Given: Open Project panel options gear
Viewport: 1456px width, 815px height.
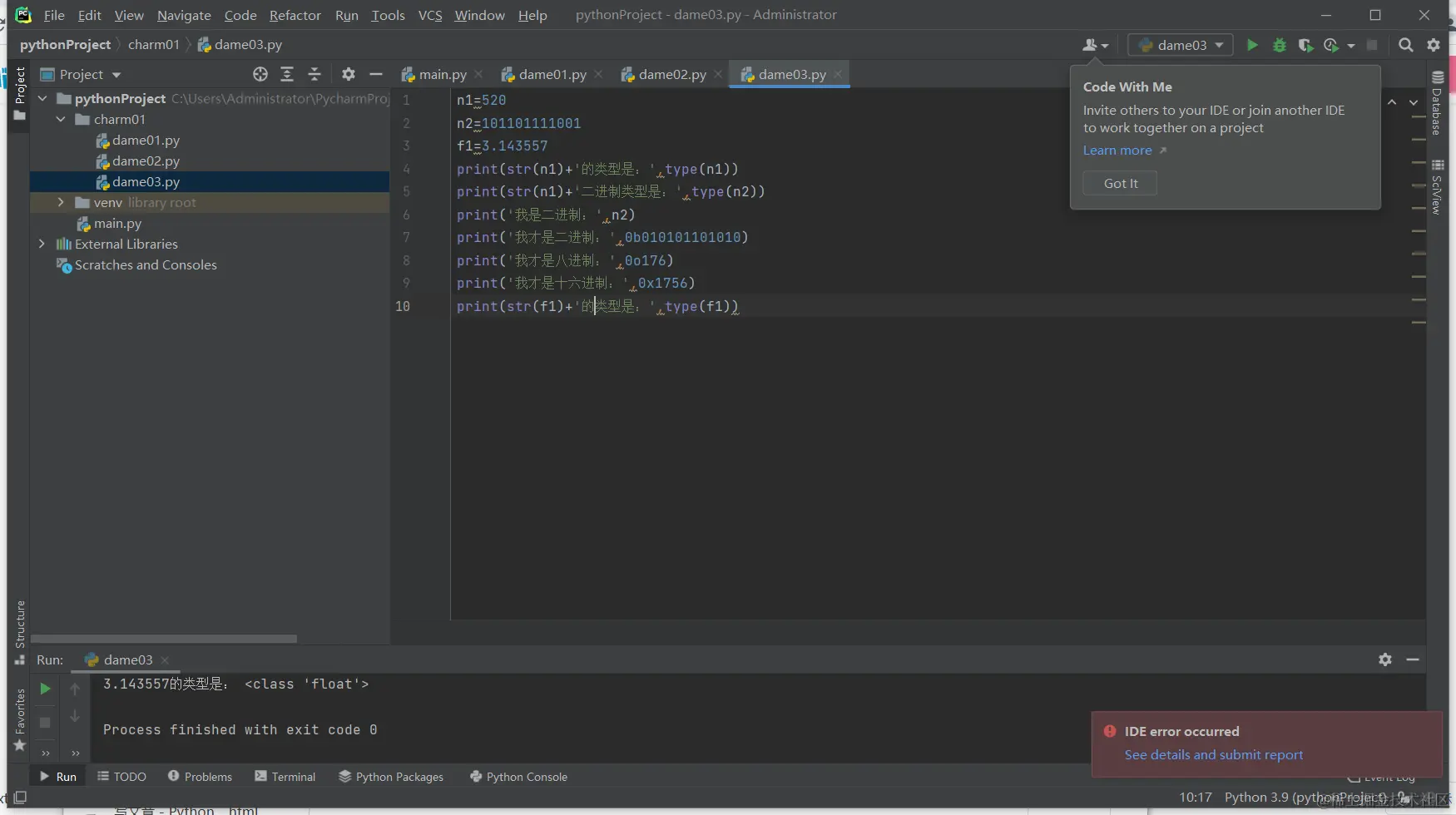Looking at the screenshot, I should click(349, 74).
